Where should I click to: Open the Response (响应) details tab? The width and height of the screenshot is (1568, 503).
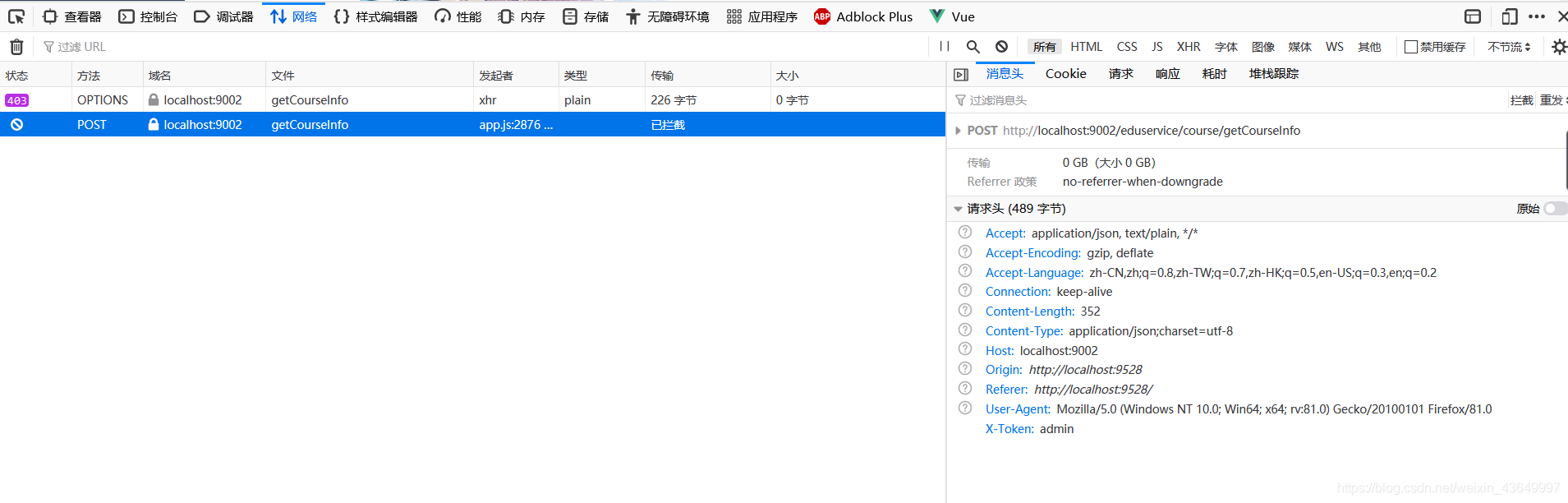1168,74
